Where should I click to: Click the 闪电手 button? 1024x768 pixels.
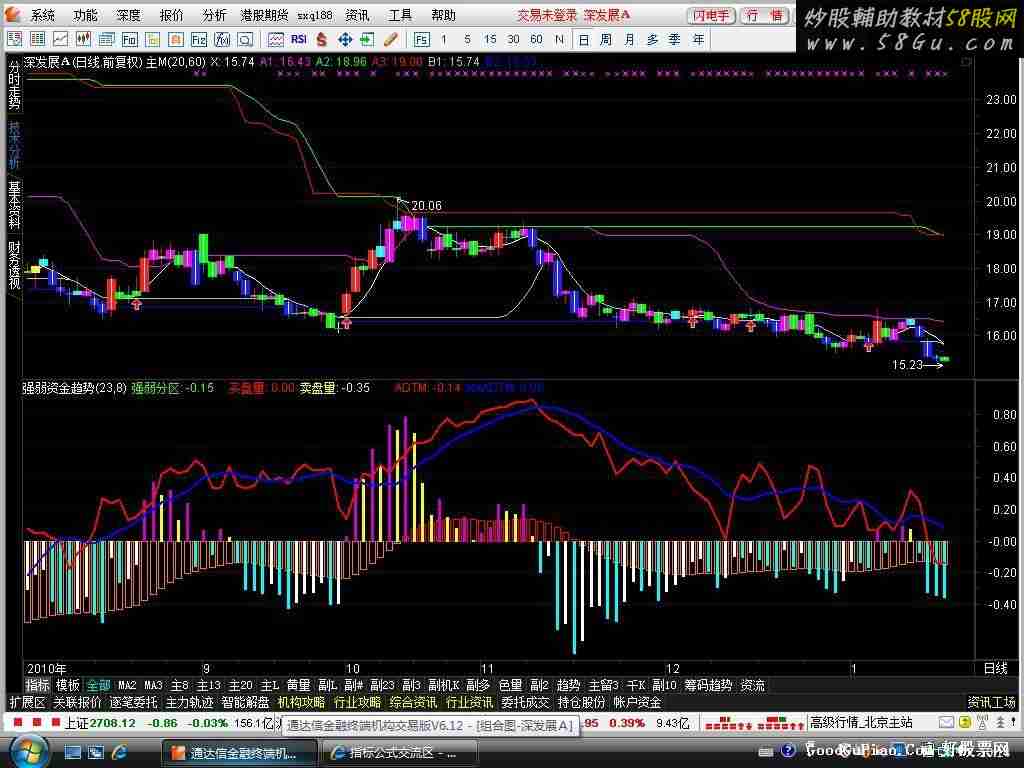pos(711,15)
